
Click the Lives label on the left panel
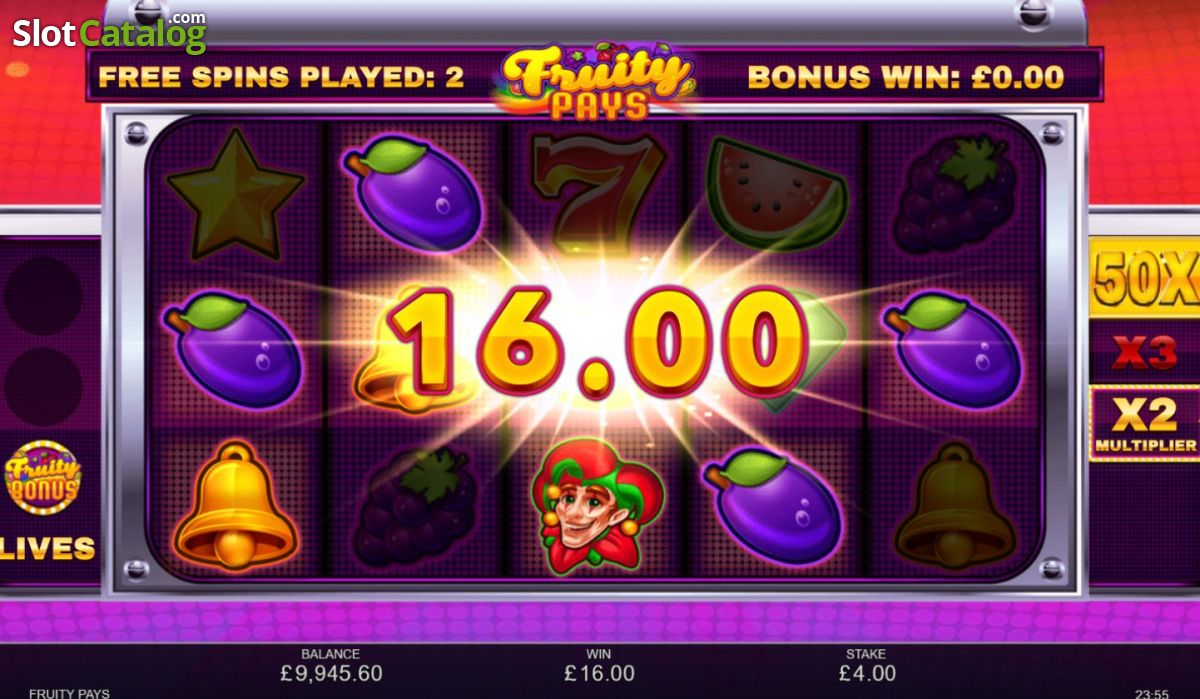point(47,548)
